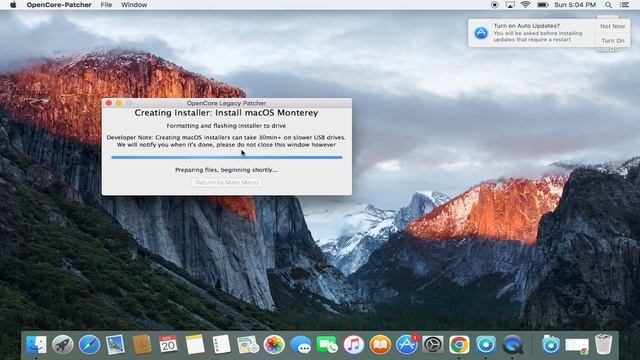Click the battery status icon
This screenshot has height=360, width=640.
pyautogui.click(x=542, y=5)
